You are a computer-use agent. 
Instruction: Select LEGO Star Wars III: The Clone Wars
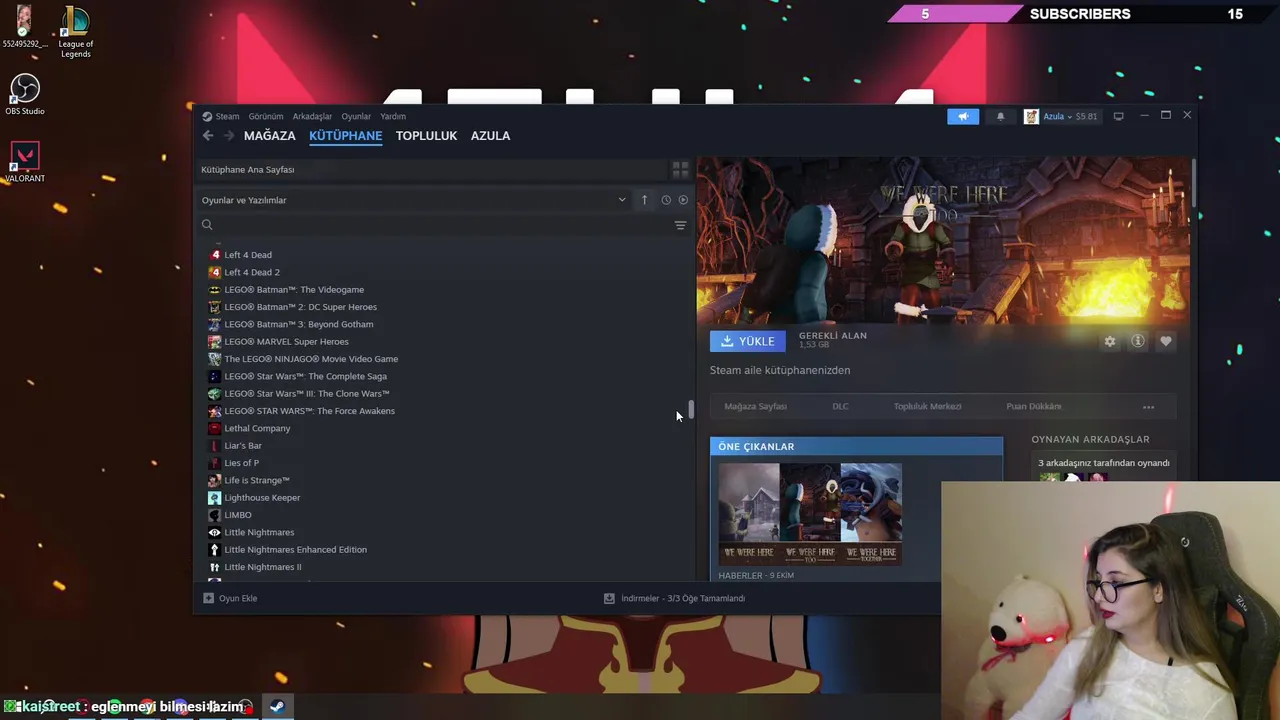coord(307,394)
